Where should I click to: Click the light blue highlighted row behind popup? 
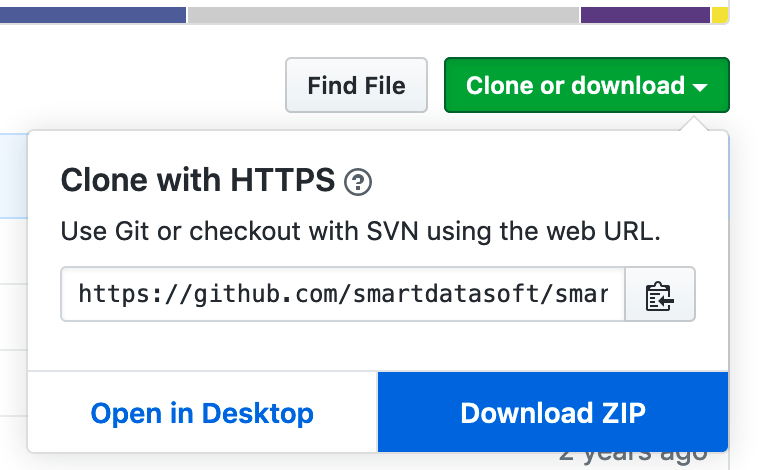(14, 176)
